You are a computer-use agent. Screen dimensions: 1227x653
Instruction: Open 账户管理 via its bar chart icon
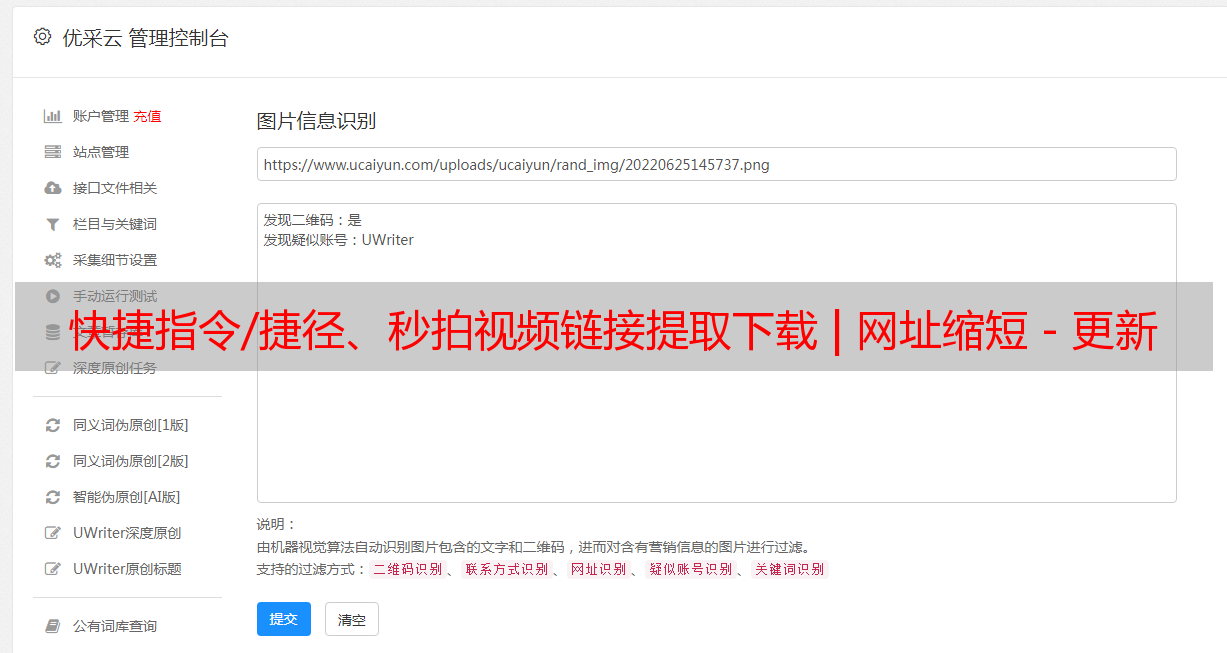(x=53, y=116)
